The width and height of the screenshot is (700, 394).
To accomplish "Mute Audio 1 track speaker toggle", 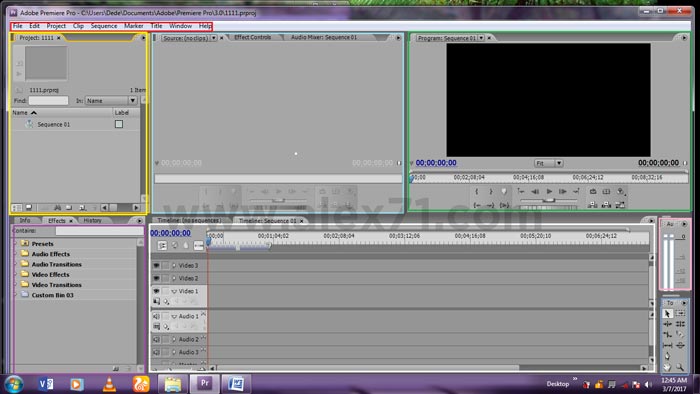I will [156, 316].
